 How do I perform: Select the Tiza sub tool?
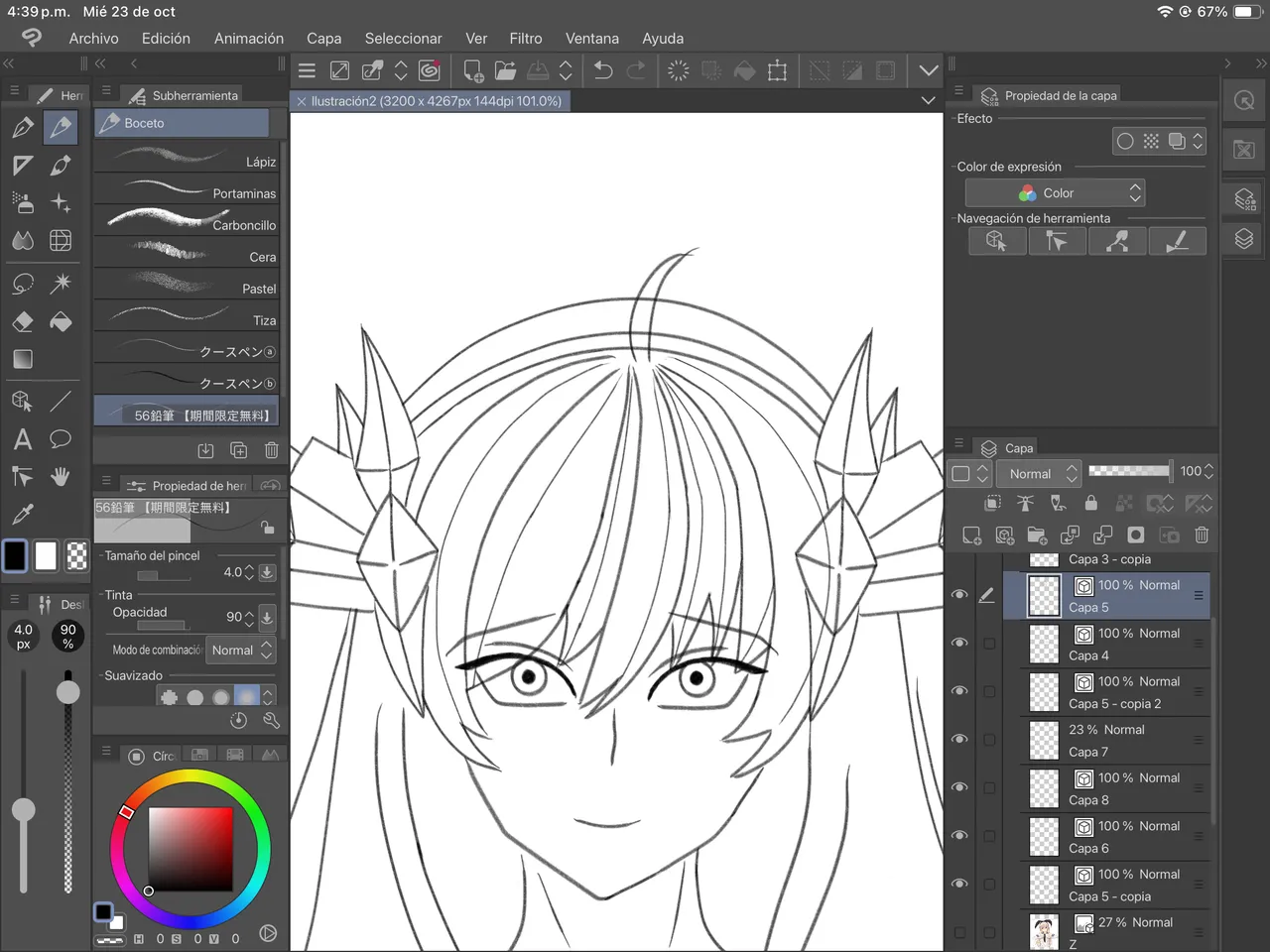(187, 315)
